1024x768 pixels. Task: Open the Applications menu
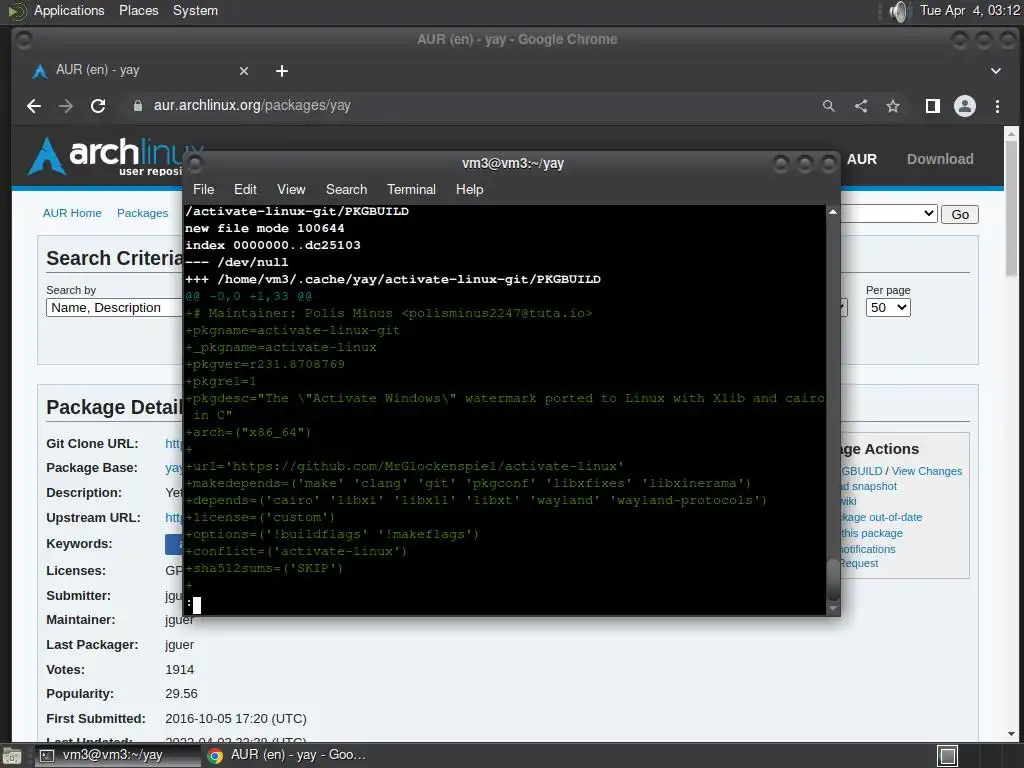(x=69, y=11)
